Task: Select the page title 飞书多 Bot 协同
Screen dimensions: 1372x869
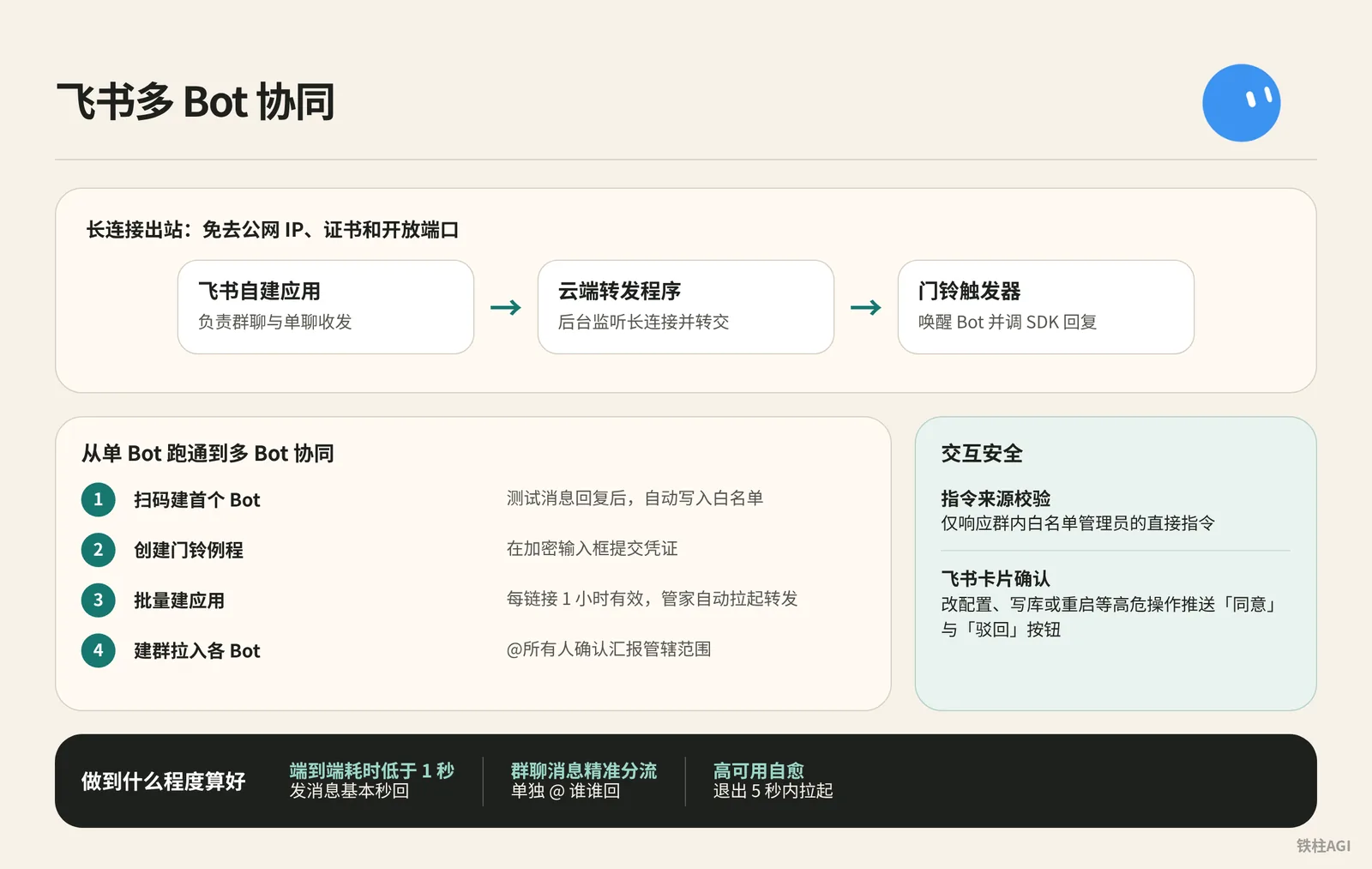Action: pos(196,102)
